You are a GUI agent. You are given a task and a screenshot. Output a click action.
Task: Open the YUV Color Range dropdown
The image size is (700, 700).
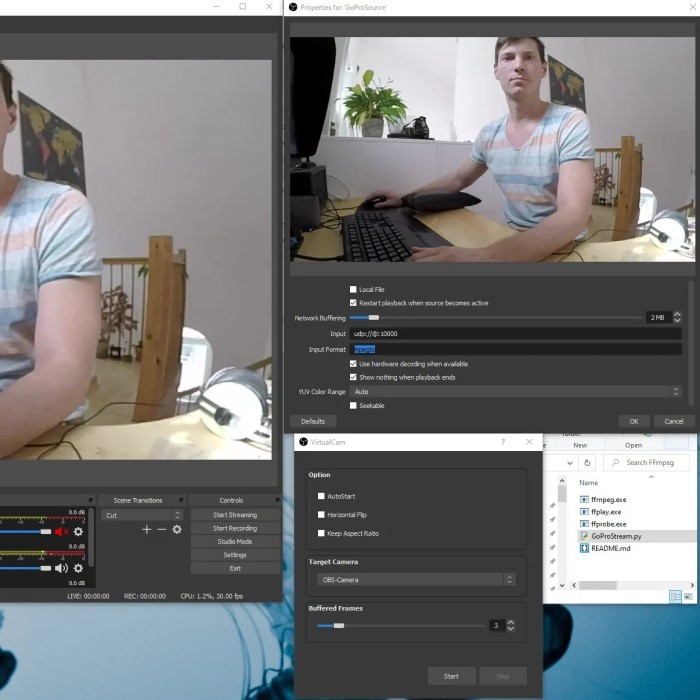coord(515,392)
